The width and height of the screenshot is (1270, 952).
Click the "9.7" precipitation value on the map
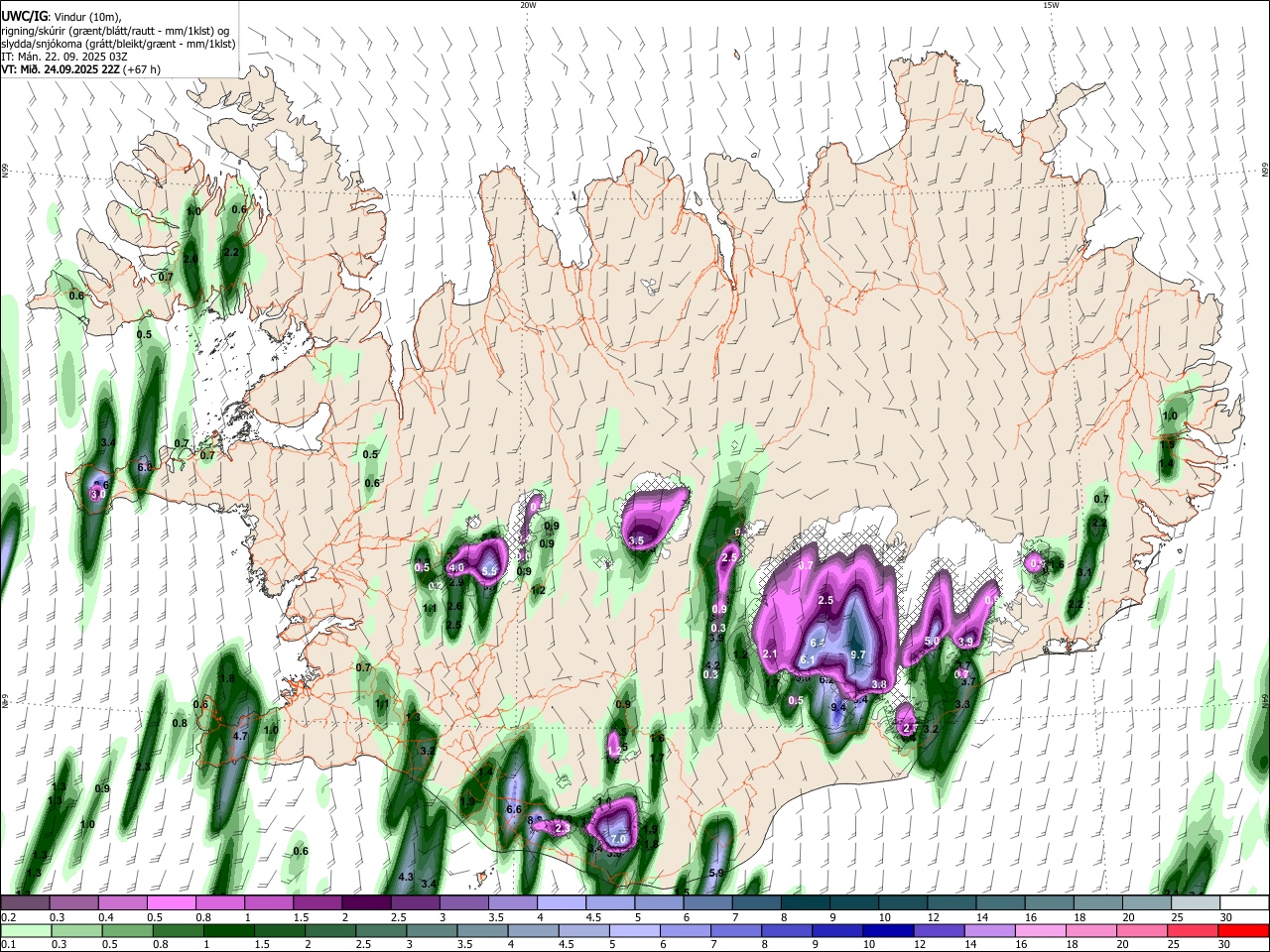click(858, 654)
